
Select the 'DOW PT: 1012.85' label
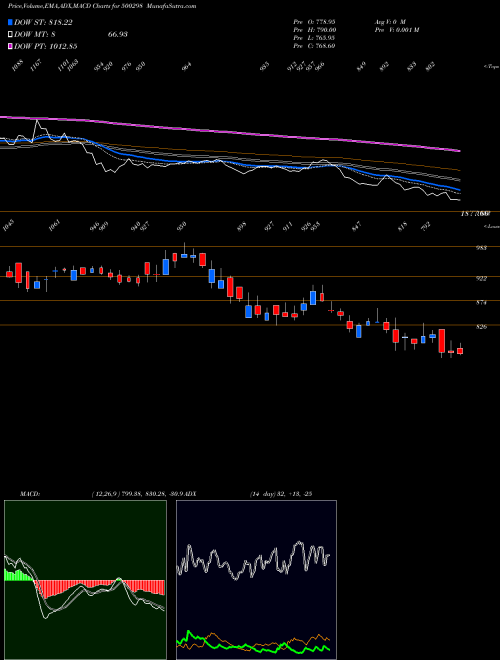[46, 46]
